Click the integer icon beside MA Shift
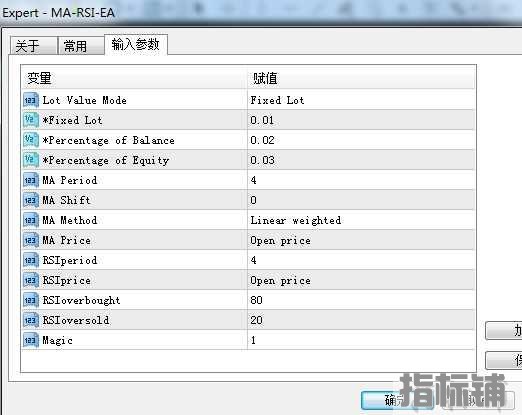The width and height of the screenshot is (522, 415). click(x=31, y=200)
